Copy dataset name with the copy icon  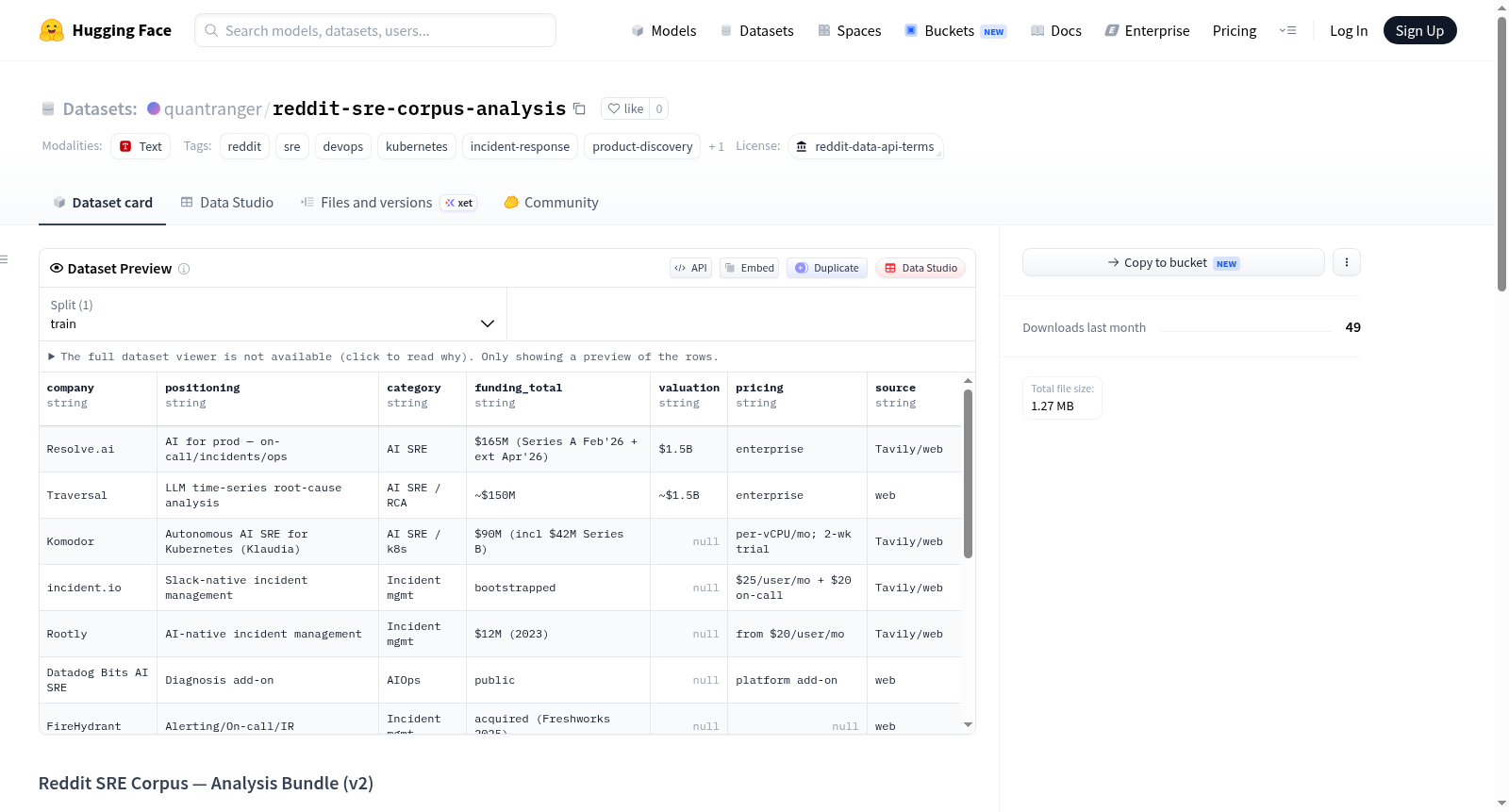click(x=579, y=108)
